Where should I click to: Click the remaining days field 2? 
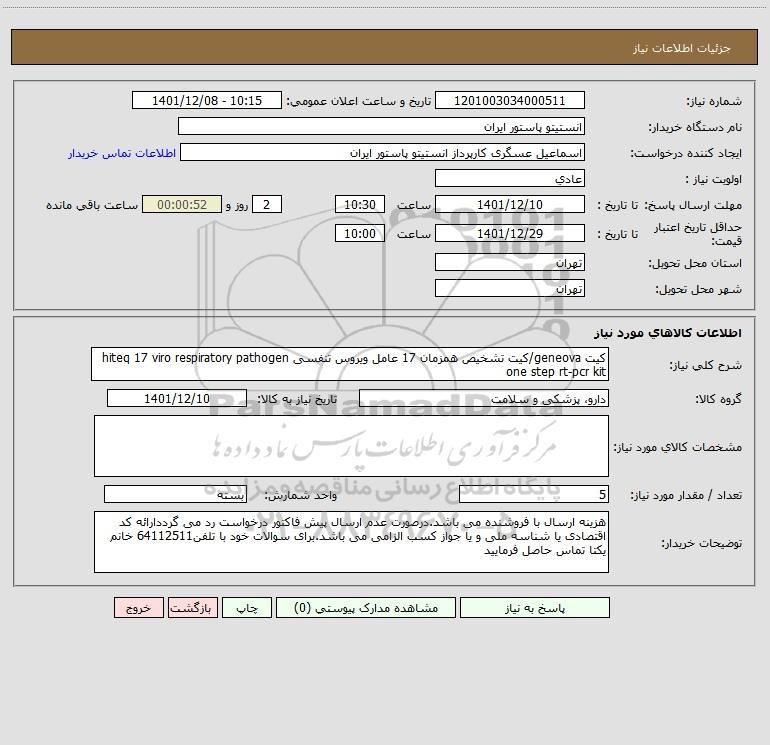pyautogui.click(x=267, y=205)
